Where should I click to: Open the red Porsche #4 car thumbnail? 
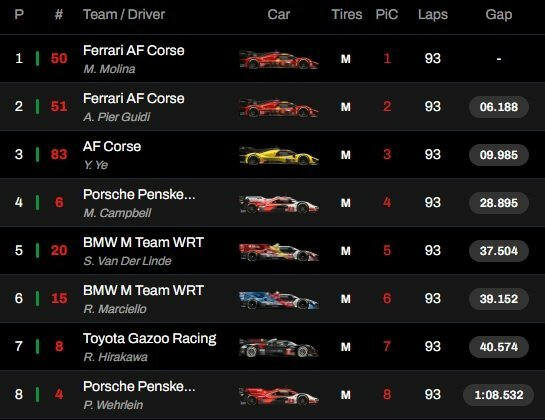(279, 396)
